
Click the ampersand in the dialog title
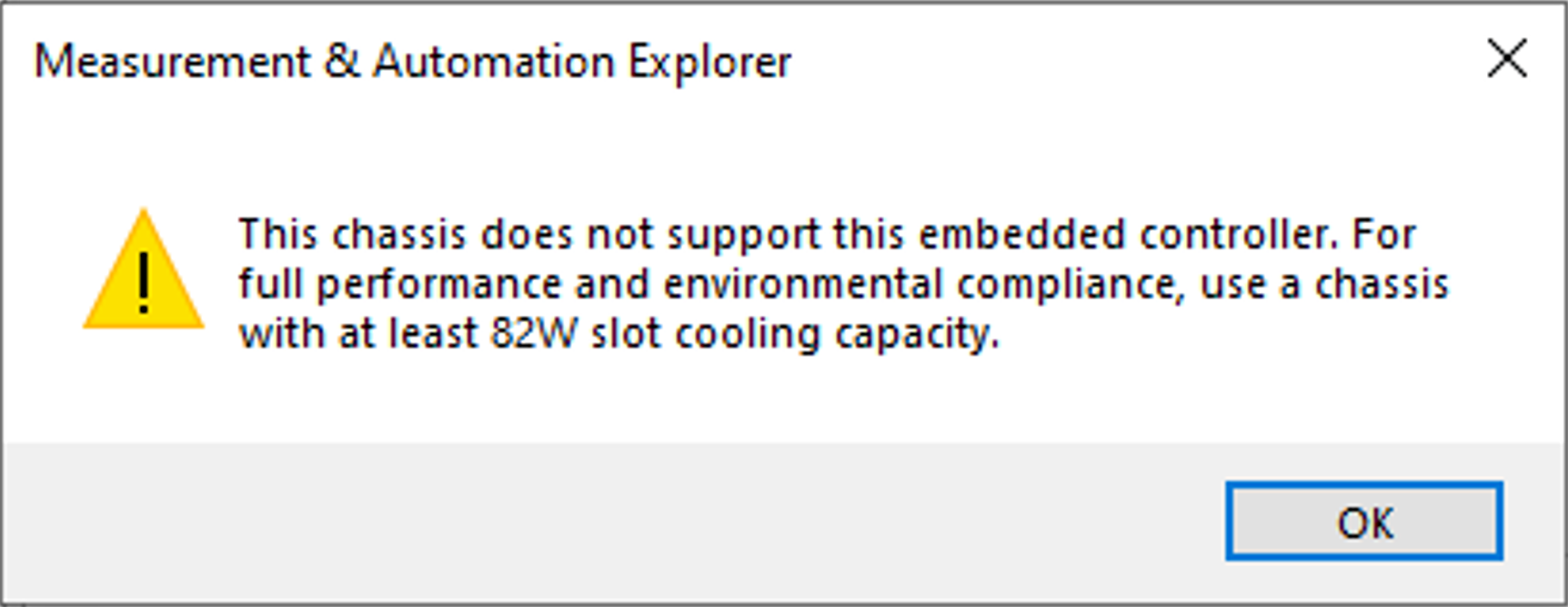click(x=341, y=62)
